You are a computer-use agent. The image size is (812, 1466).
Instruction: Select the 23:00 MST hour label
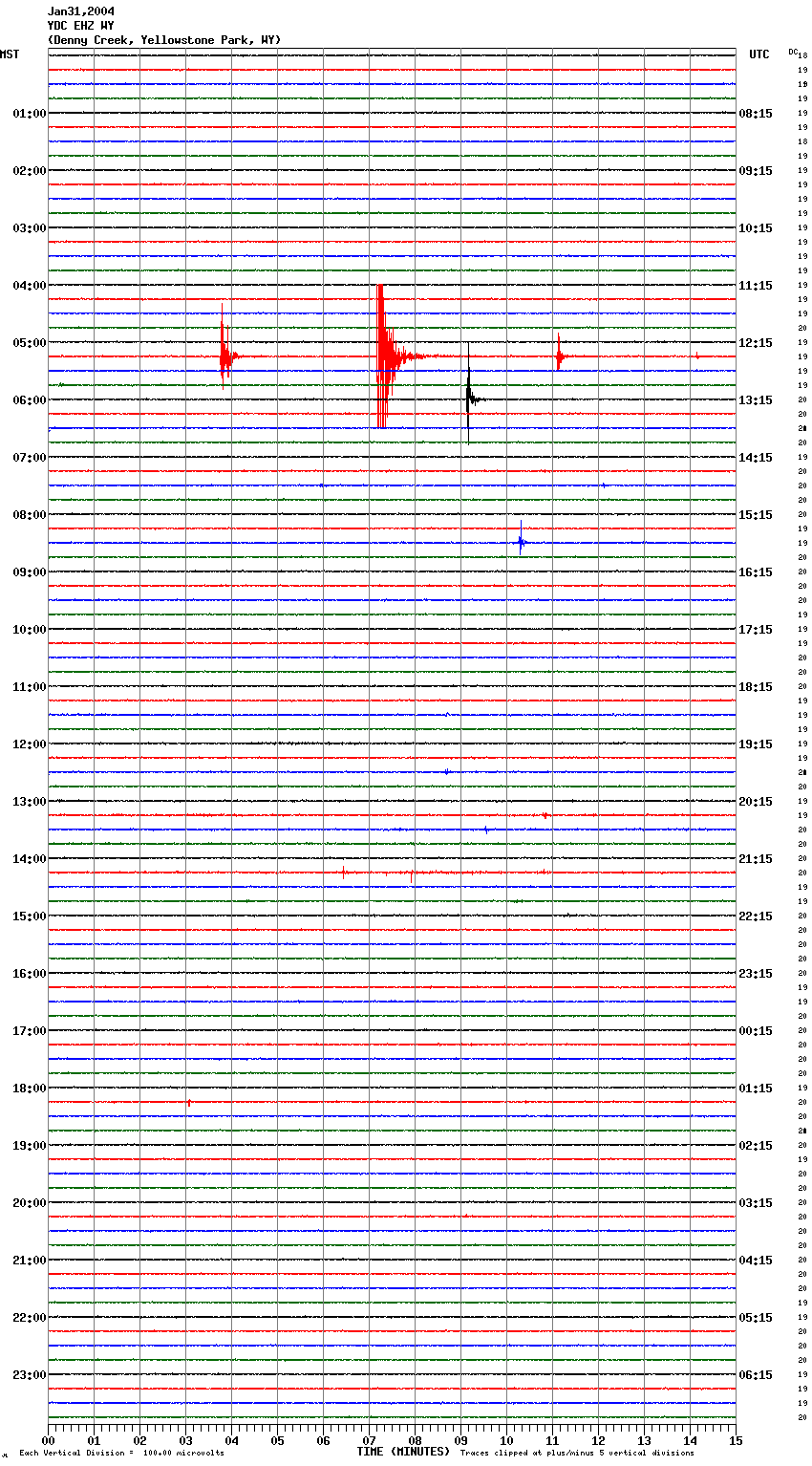coord(29,1375)
